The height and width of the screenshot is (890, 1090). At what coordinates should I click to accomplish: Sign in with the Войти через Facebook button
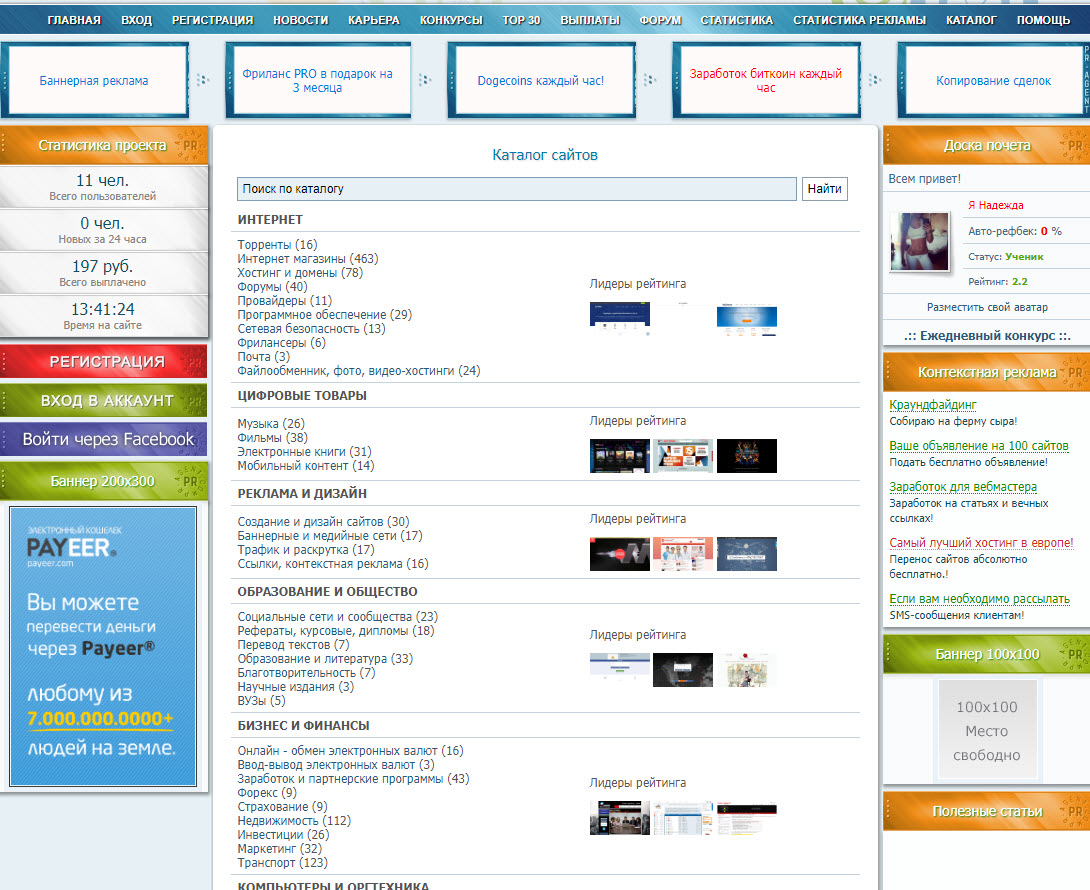tap(104, 439)
